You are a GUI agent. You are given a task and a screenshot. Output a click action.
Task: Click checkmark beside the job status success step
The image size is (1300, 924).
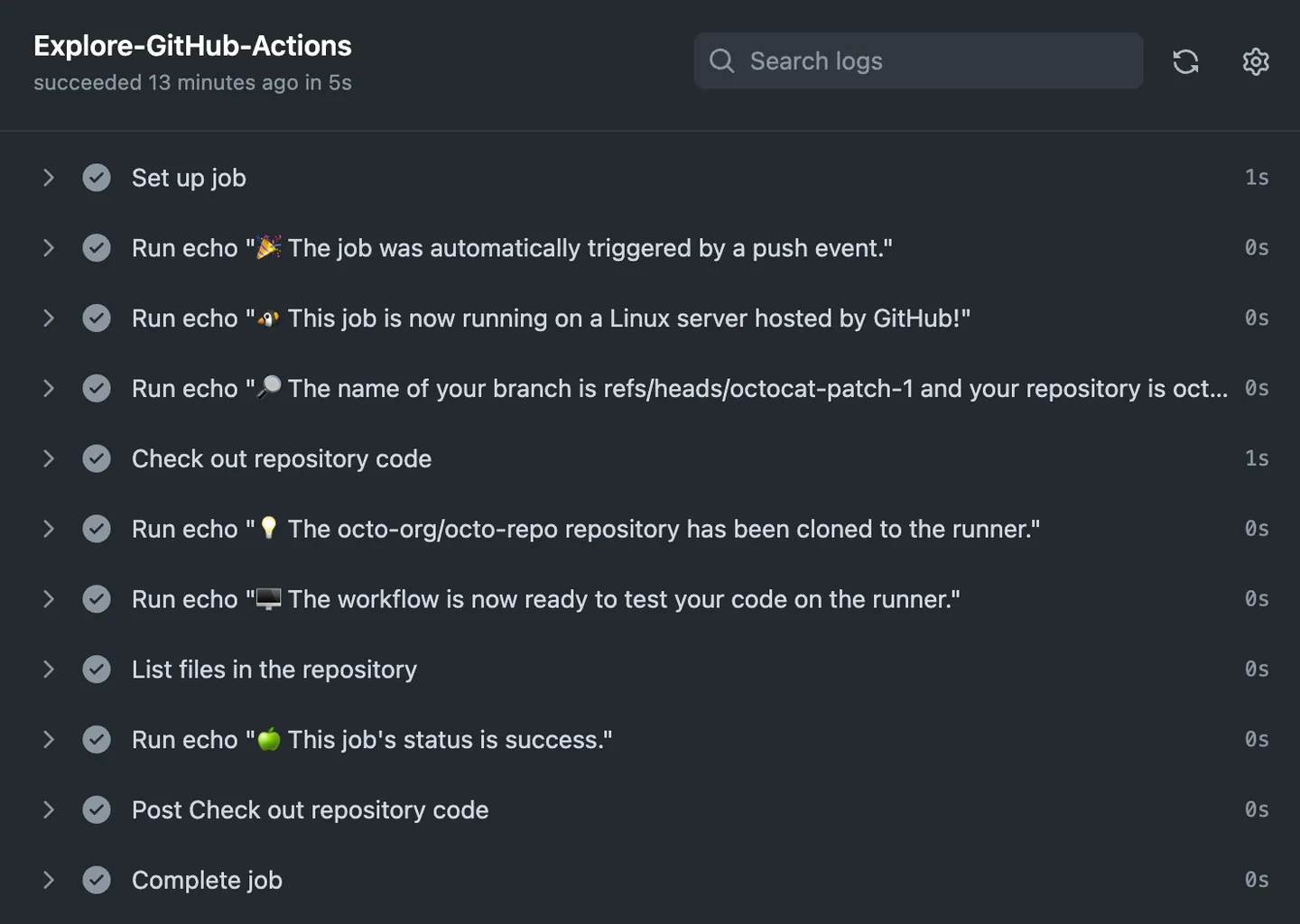(97, 739)
